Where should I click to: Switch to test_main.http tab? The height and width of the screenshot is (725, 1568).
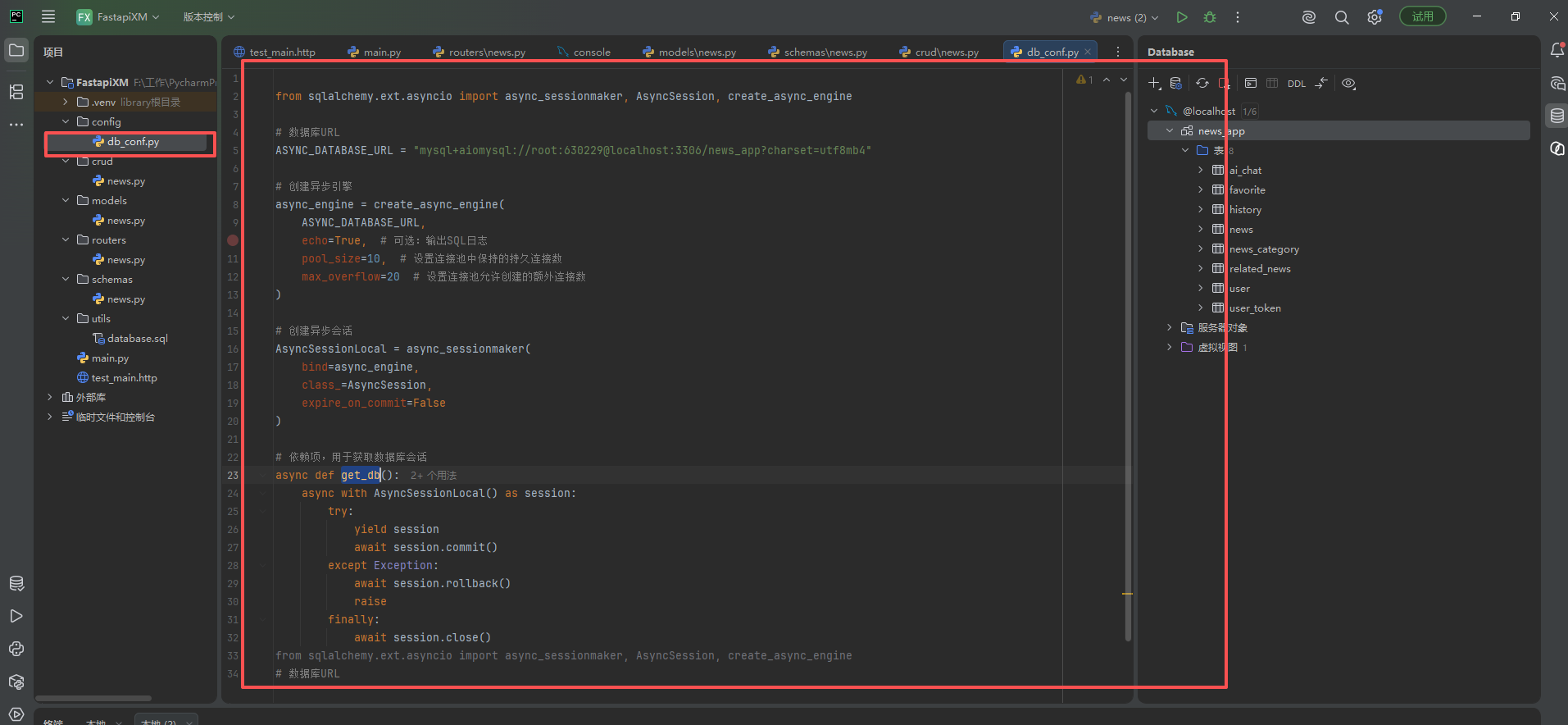[x=275, y=52]
